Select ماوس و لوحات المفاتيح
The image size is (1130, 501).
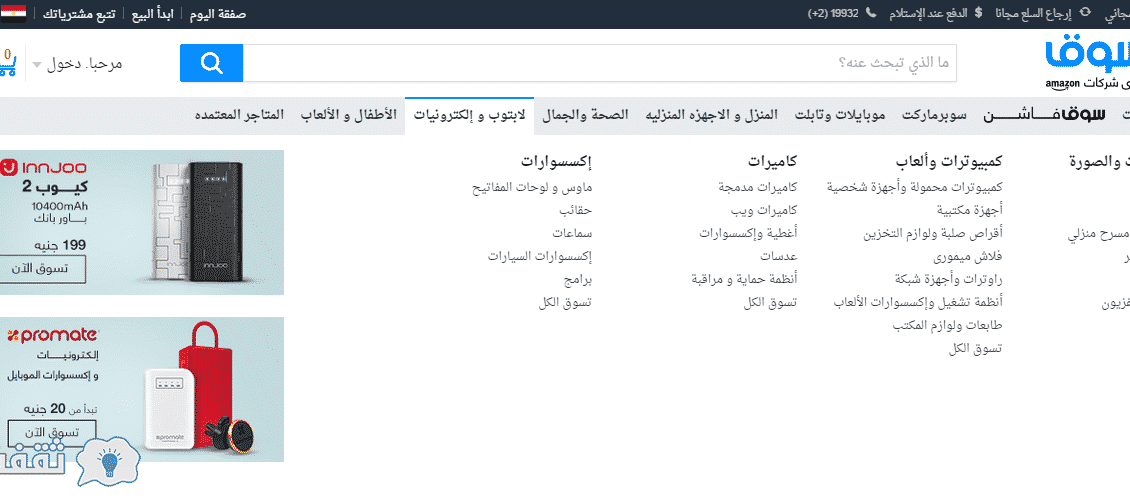(x=532, y=187)
